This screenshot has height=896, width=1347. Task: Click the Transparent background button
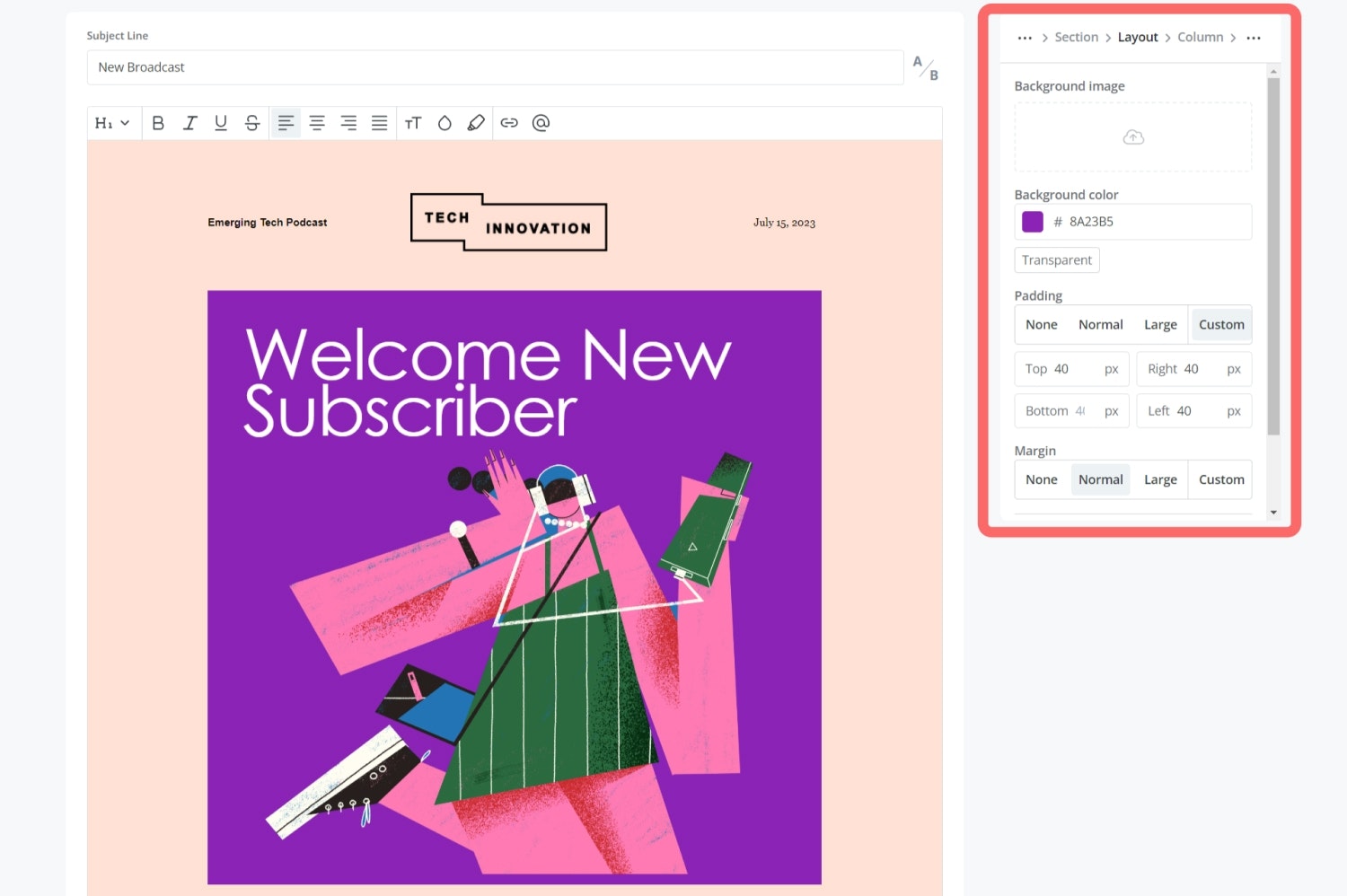[1056, 260]
